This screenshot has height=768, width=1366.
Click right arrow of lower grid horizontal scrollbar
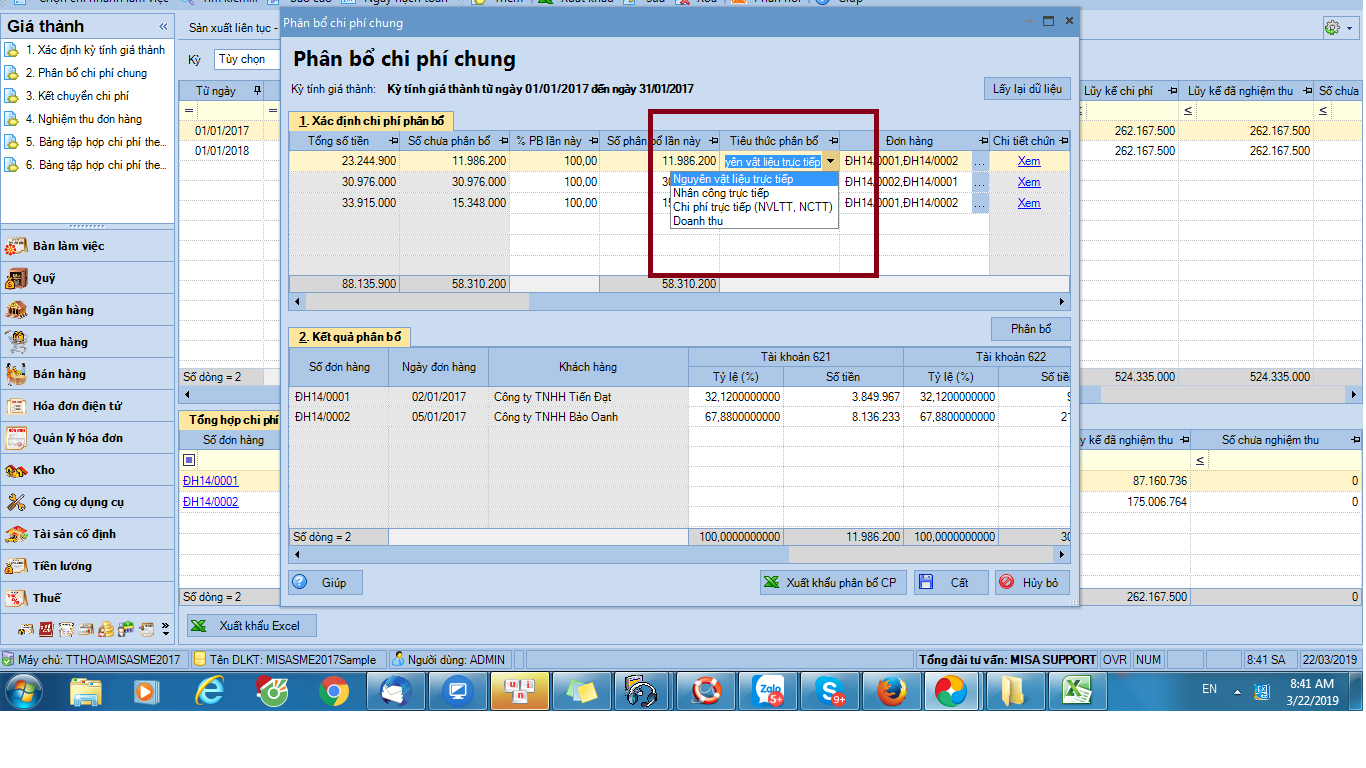click(x=1063, y=554)
